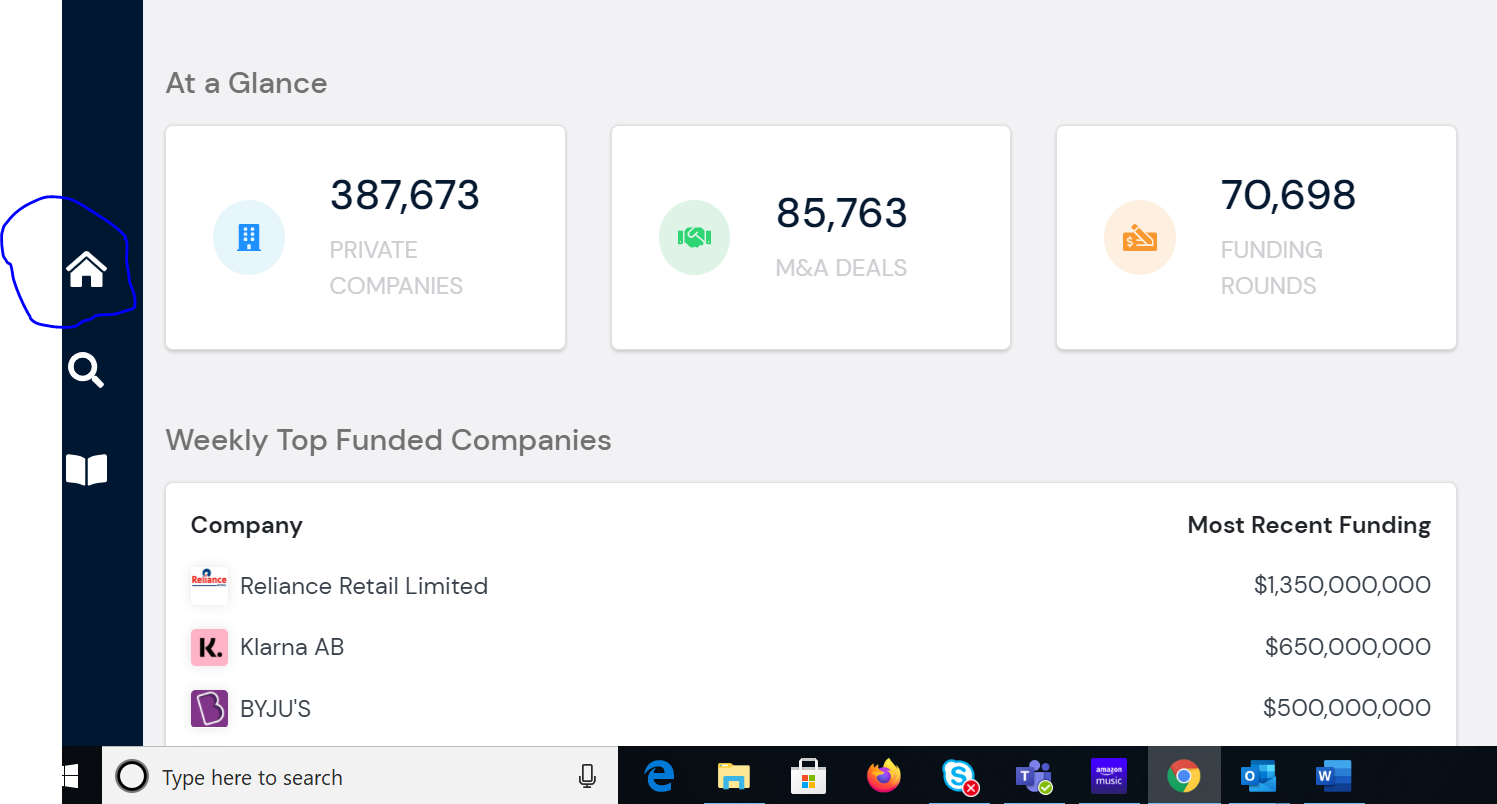Screen dimensions: 1497x804
Task: Open the Windows Start menu
Action: (70, 777)
